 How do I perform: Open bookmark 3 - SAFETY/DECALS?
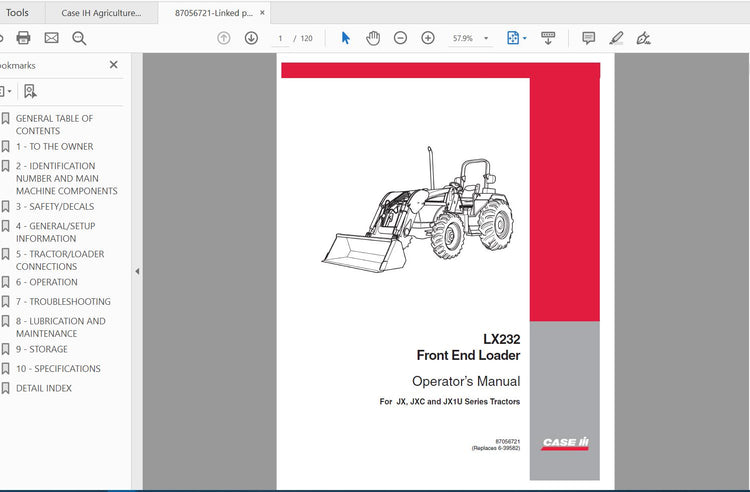[x=55, y=207]
